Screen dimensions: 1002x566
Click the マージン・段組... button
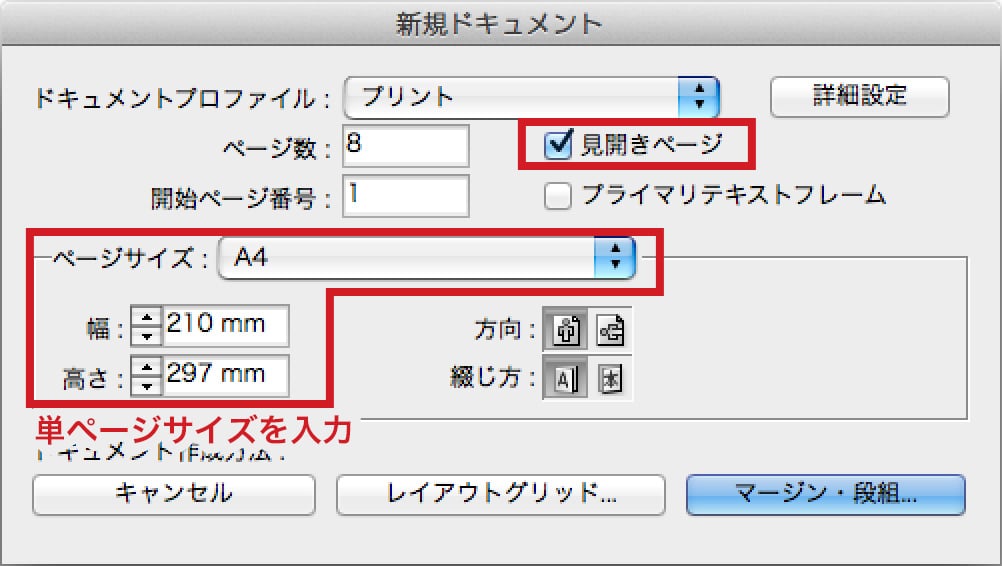pyautogui.click(x=825, y=494)
